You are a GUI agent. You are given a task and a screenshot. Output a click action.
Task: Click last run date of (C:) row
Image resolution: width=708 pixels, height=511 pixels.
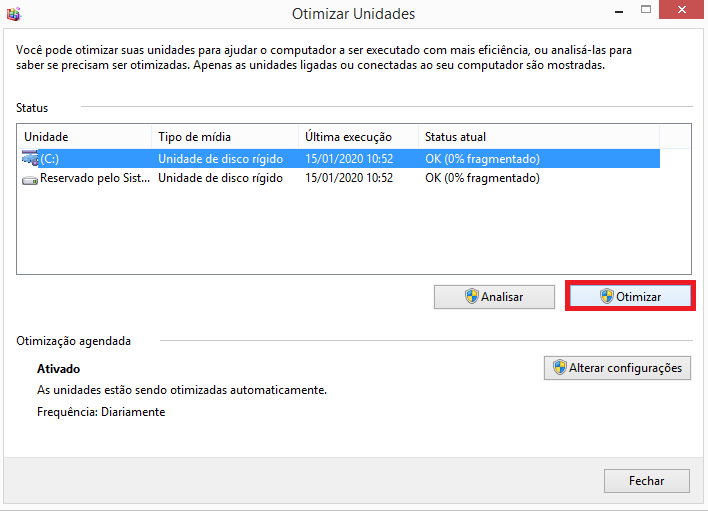(349, 159)
